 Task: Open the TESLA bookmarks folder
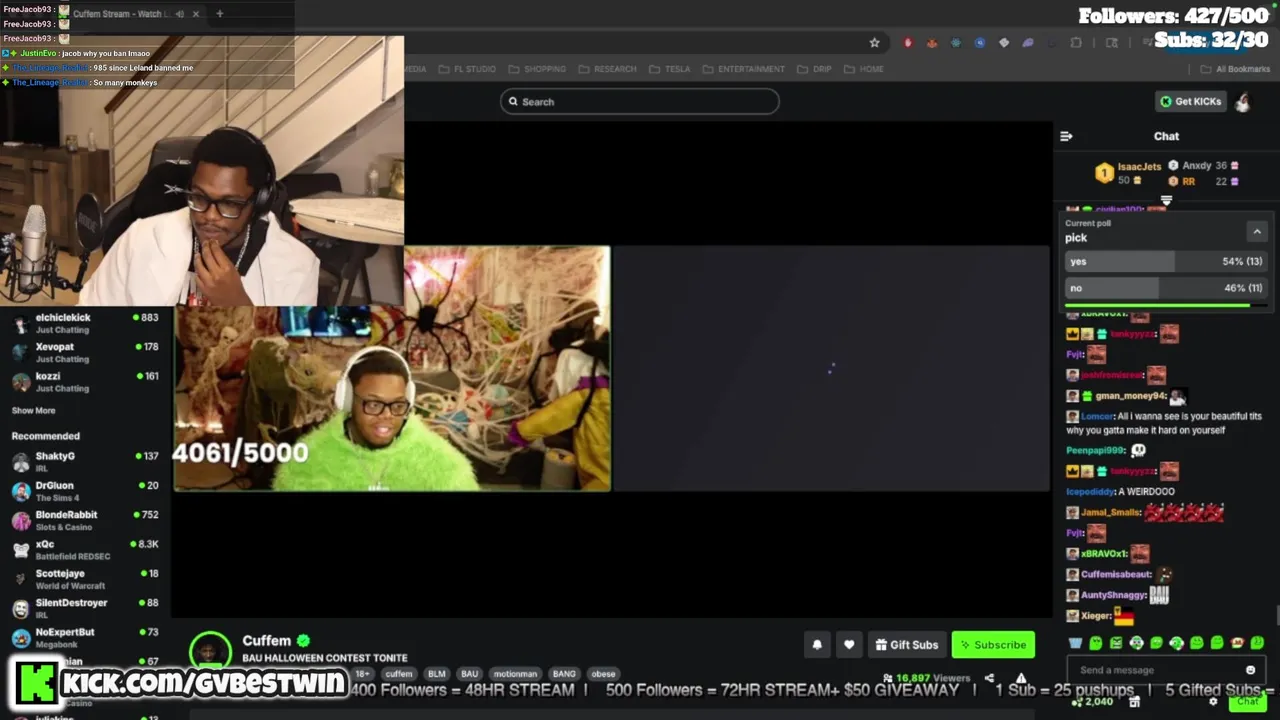669,69
